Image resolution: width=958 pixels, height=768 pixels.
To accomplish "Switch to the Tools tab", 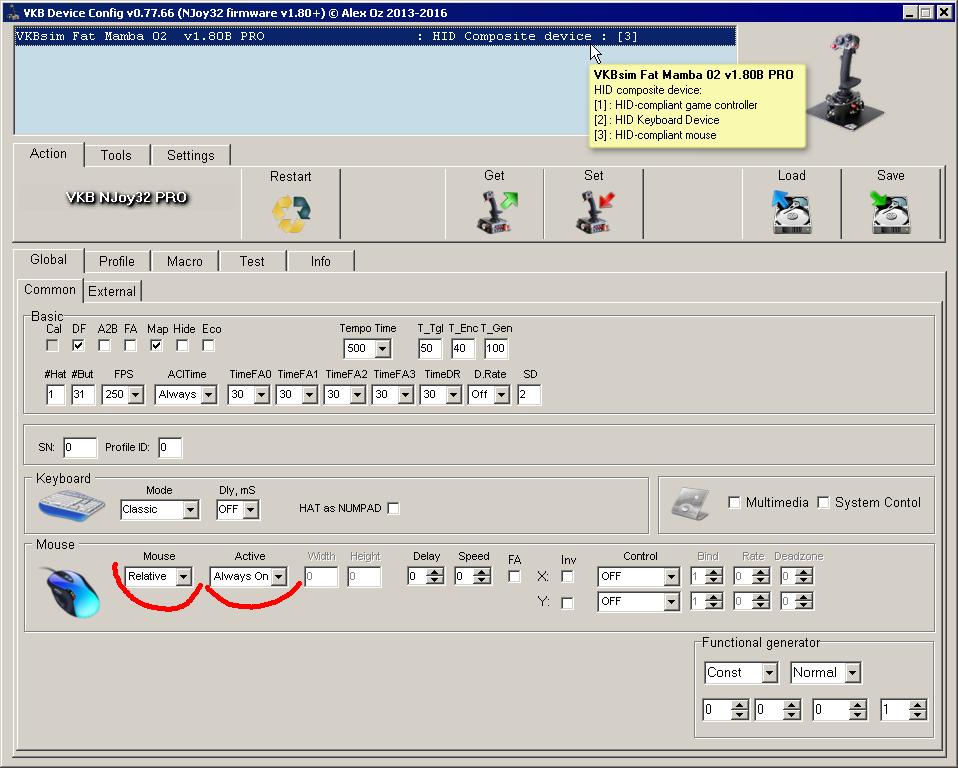I will pyautogui.click(x=117, y=155).
